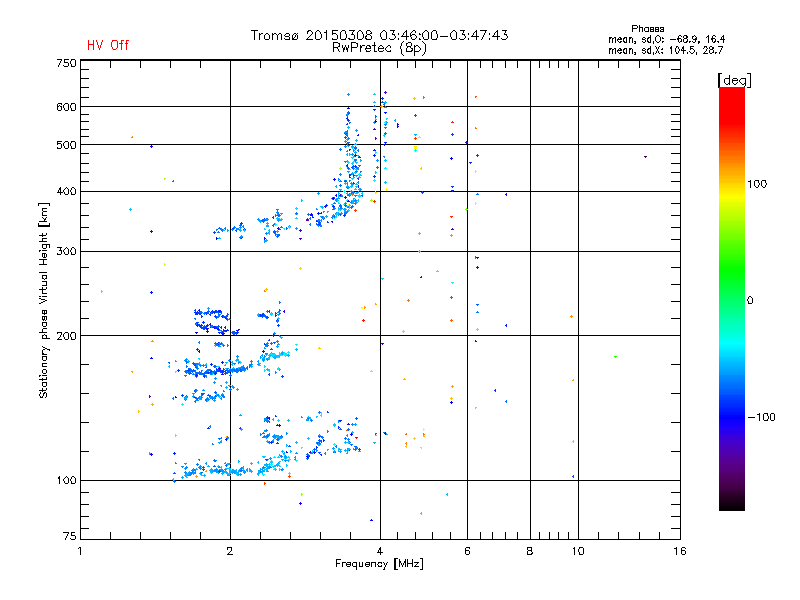The image size is (800, 600).
Task: Click the y-axis tick label "600"
Action: [x=66, y=107]
